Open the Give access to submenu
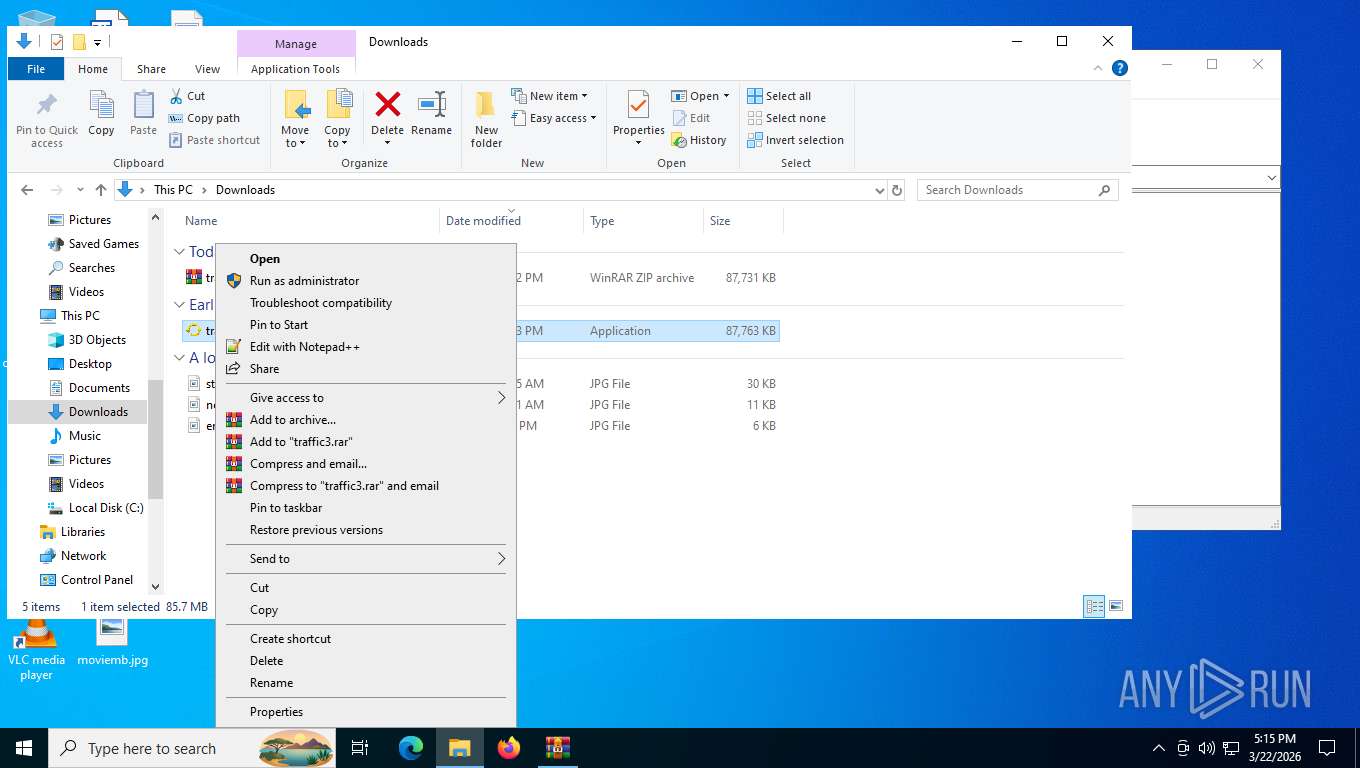 [366, 398]
